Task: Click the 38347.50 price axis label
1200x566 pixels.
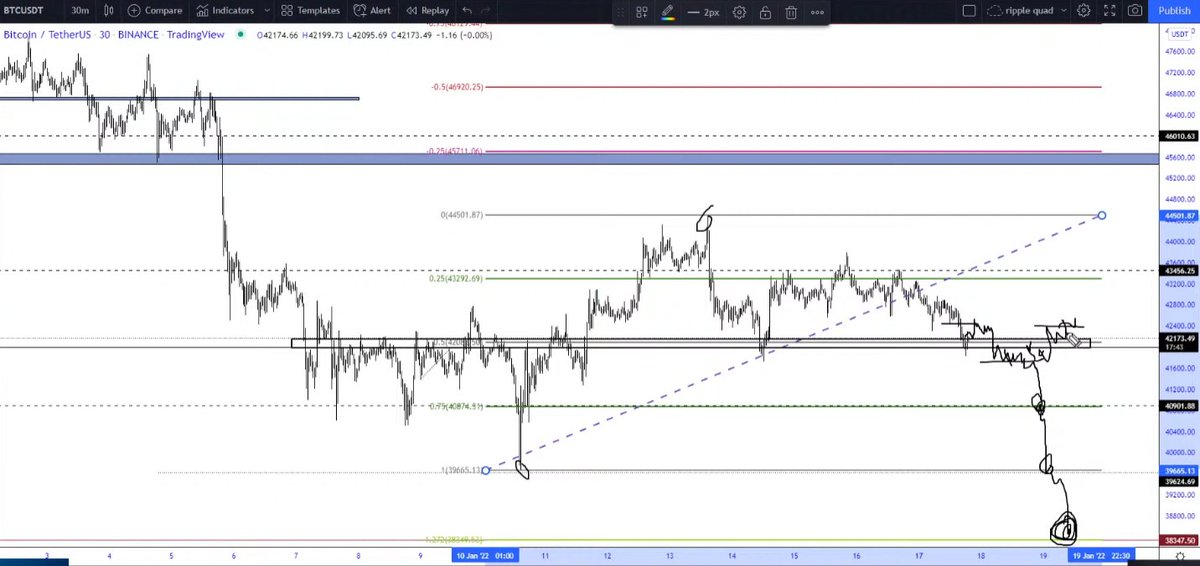Action: pos(1177,540)
